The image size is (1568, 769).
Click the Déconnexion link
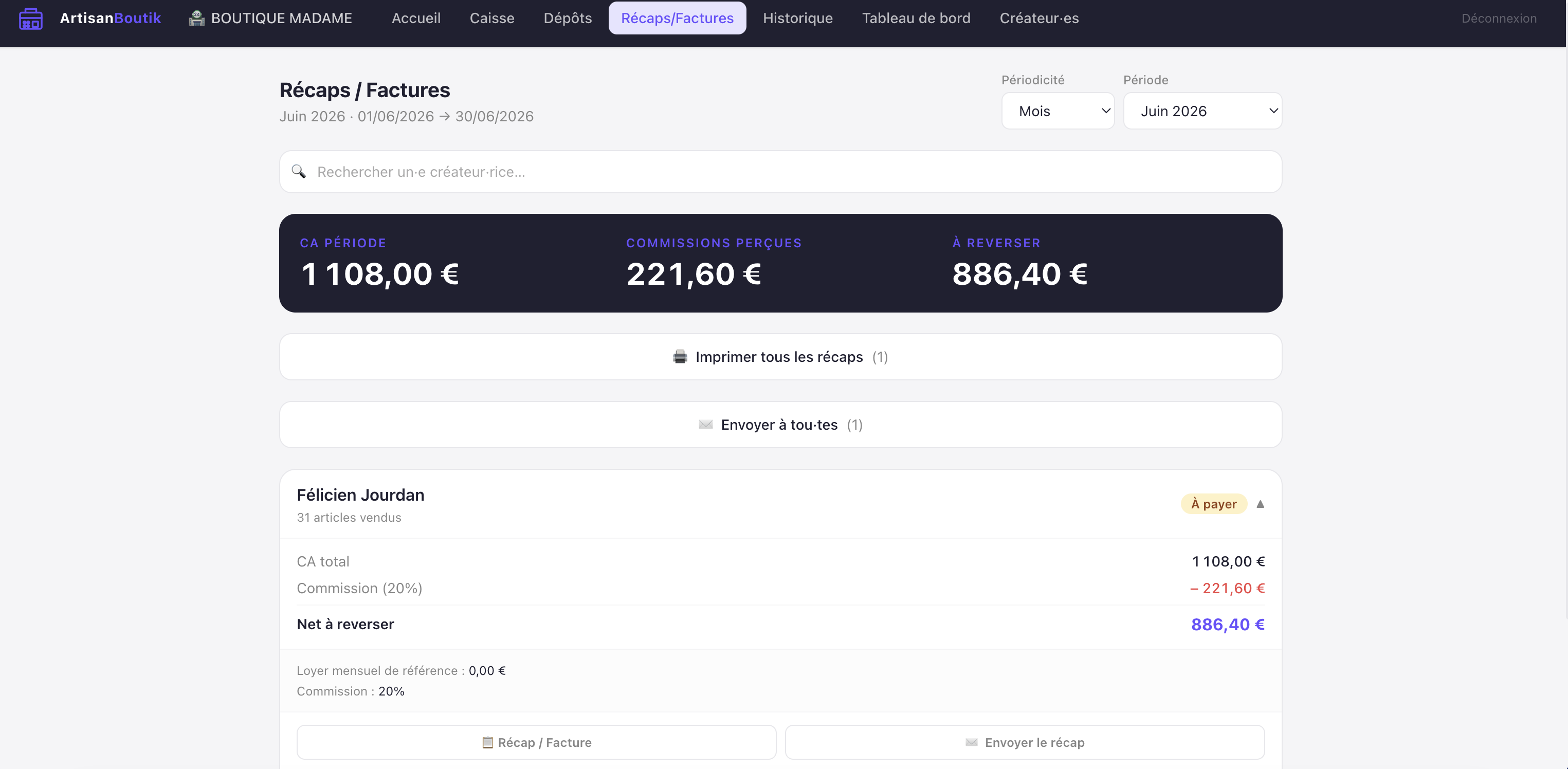pos(1499,19)
